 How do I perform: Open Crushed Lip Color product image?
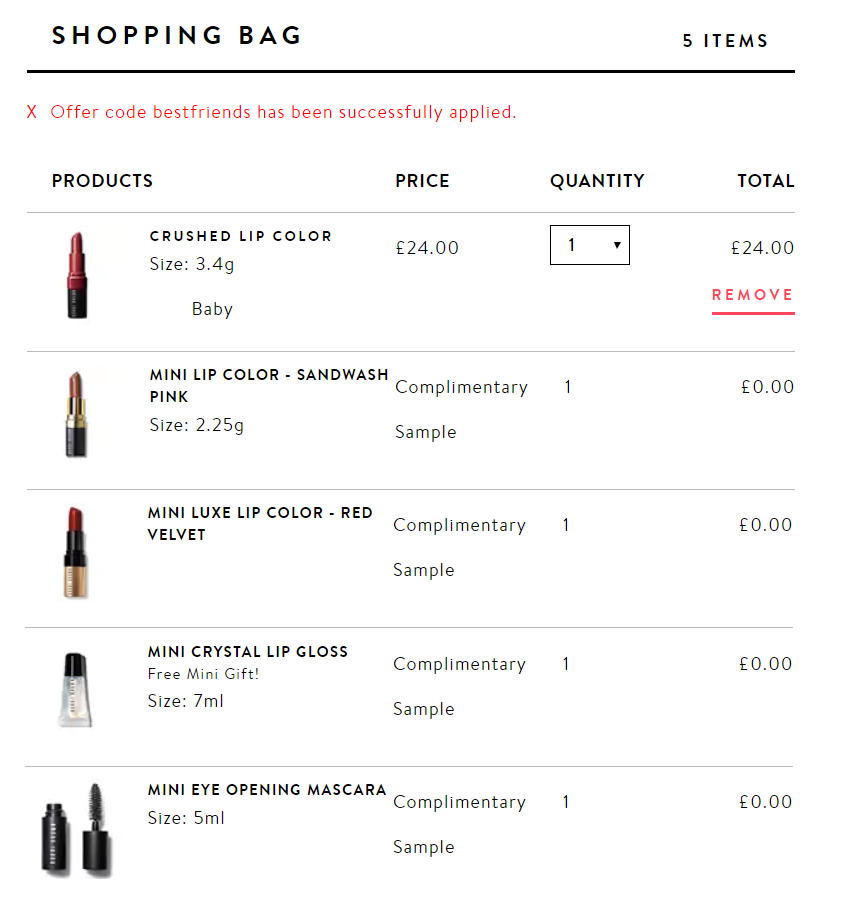77,275
